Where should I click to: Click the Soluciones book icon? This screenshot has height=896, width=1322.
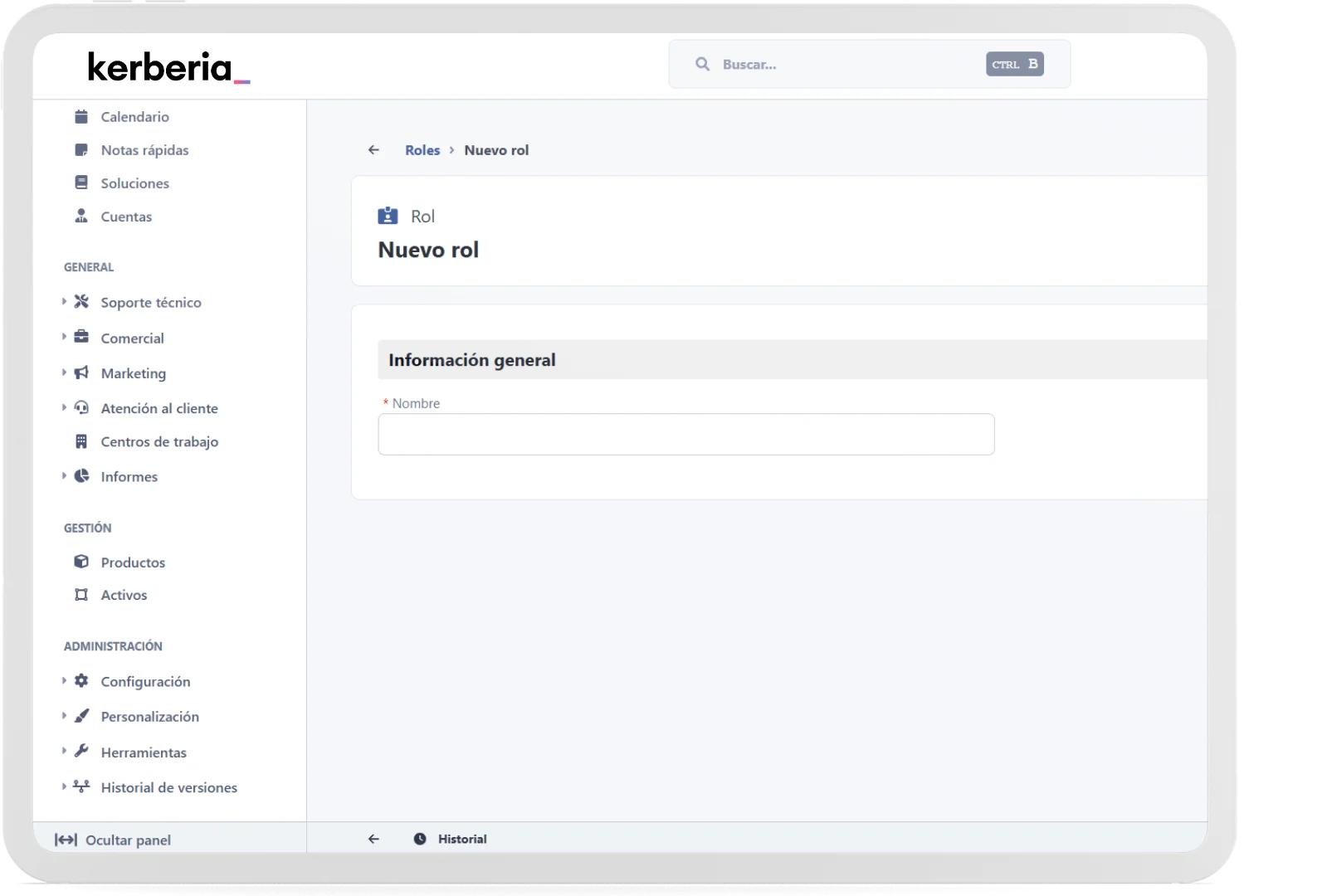pos(81,183)
